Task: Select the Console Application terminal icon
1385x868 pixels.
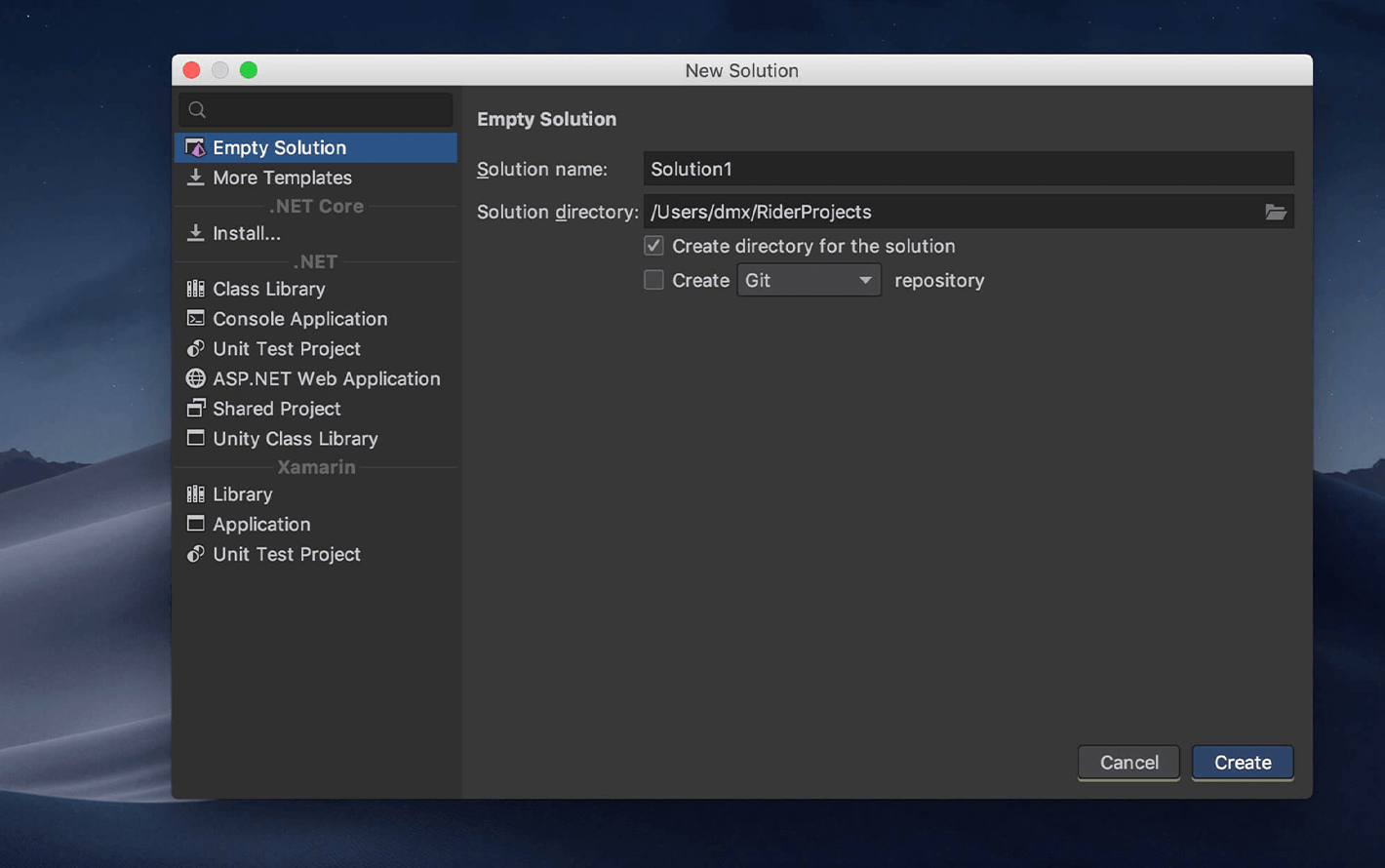Action: point(195,319)
